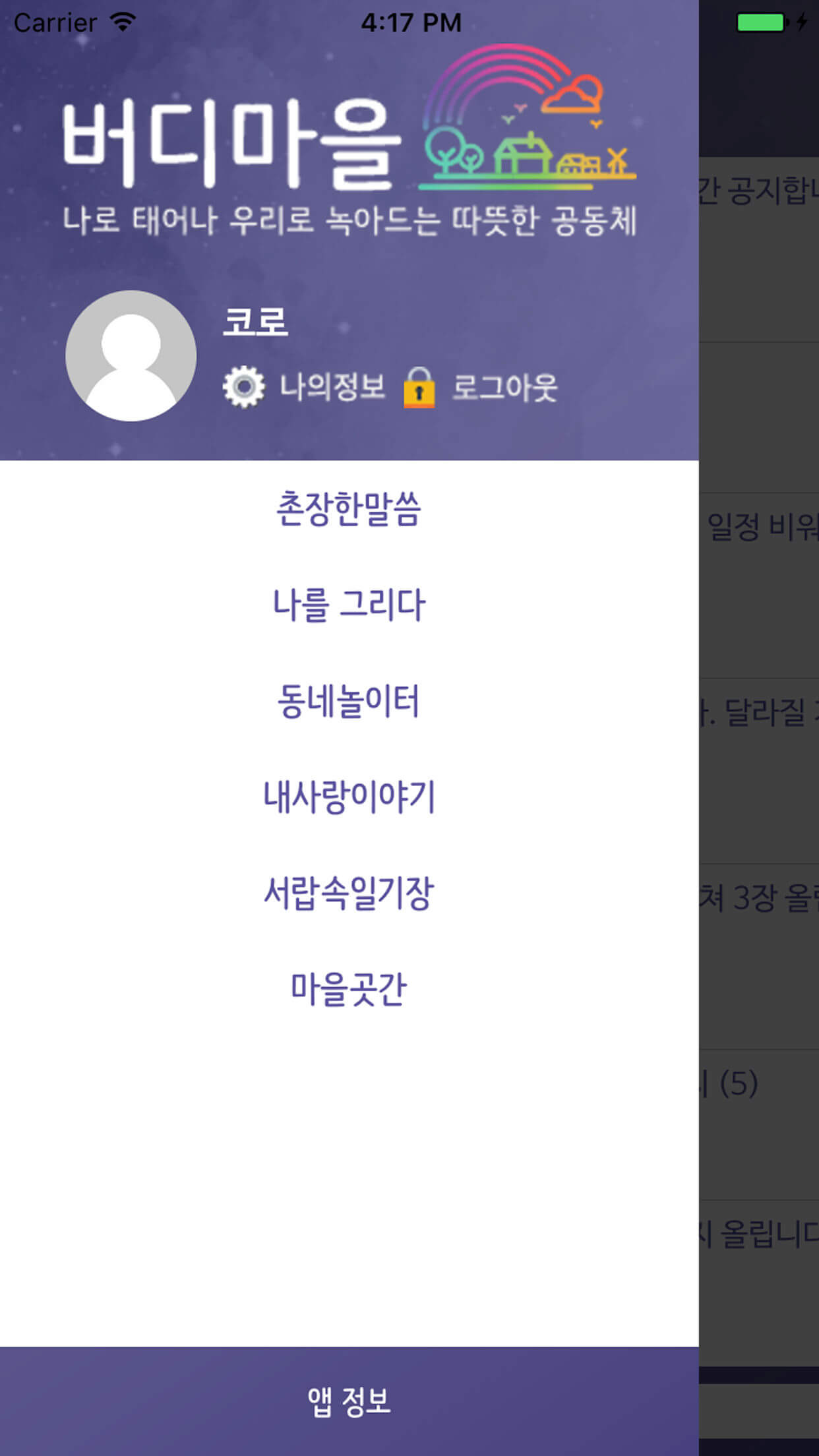Open 내사랑이야기 menu entry
Image resolution: width=819 pixels, height=1456 pixels.
pyautogui.click(x=349, y=796)
